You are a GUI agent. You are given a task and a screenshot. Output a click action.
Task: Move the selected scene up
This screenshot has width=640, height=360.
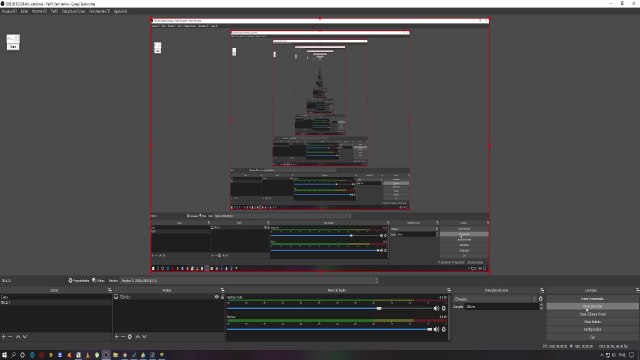[x=18, y=337]
